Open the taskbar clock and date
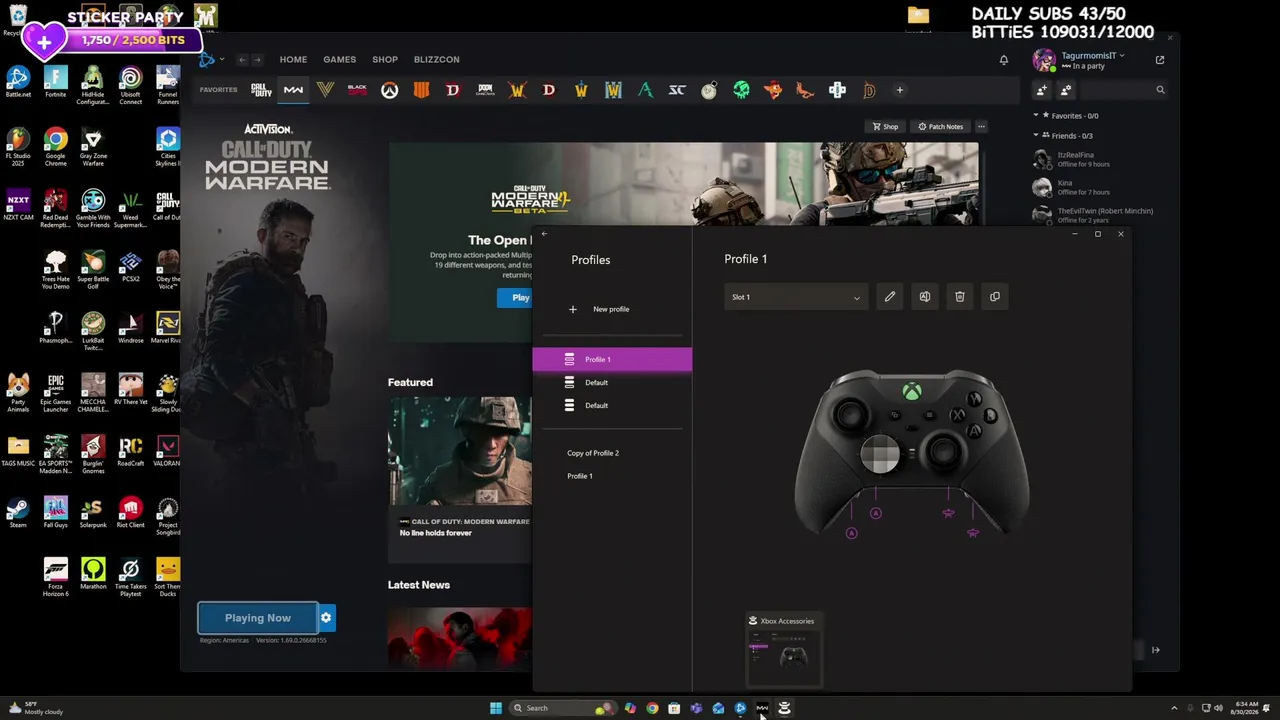Screen dimensions: 1280x720 point(1246,708)
